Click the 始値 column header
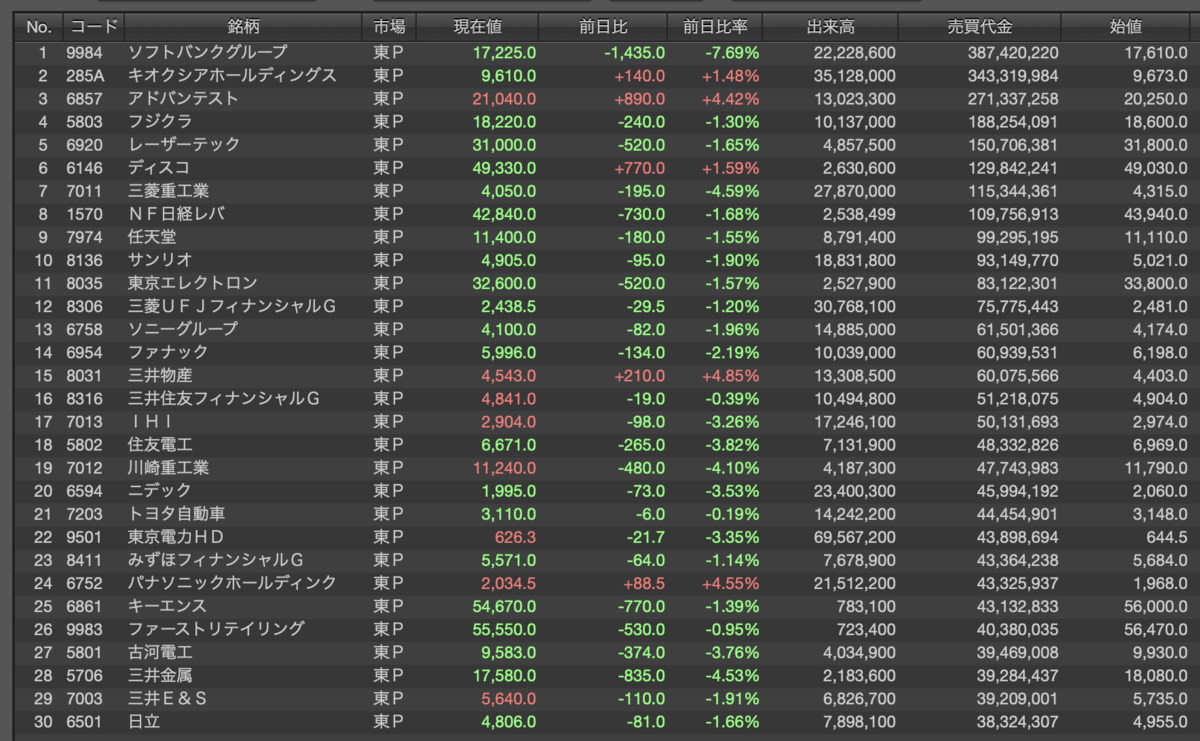 (x=1130, y=27)
